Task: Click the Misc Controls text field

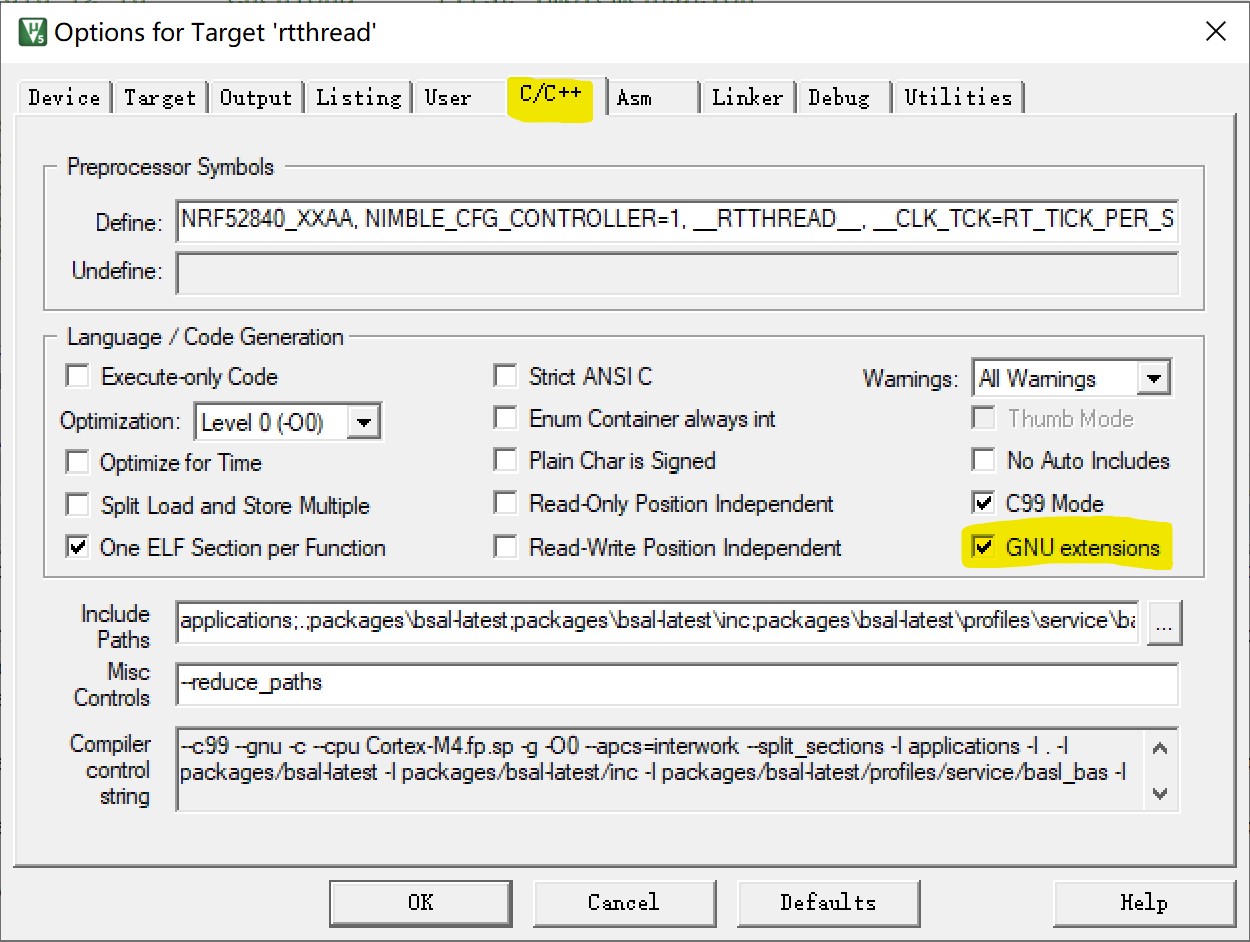Action: point(676,684)
